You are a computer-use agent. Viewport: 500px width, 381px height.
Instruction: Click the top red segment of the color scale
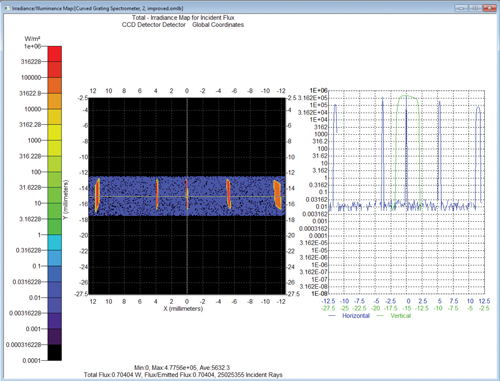[55, 54]
